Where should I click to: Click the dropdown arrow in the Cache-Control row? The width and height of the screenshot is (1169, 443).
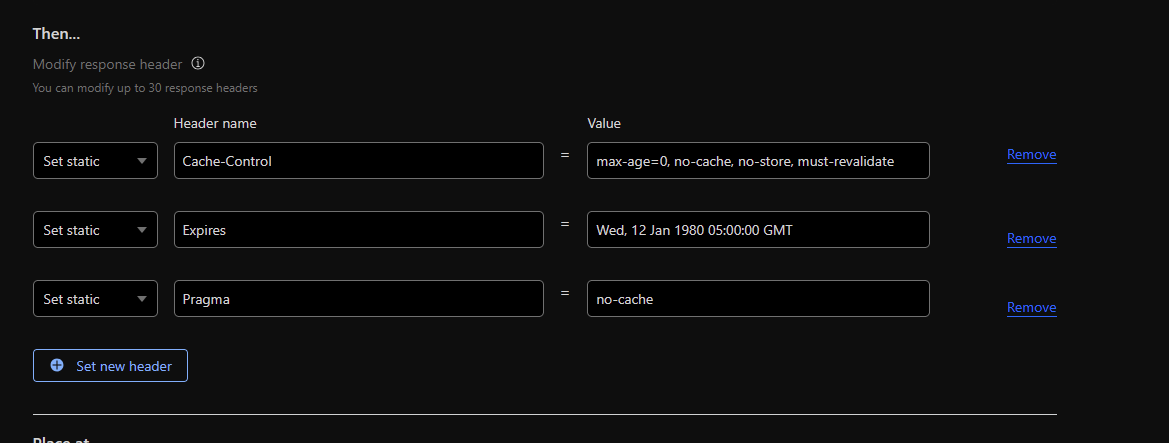coord(142,161)
